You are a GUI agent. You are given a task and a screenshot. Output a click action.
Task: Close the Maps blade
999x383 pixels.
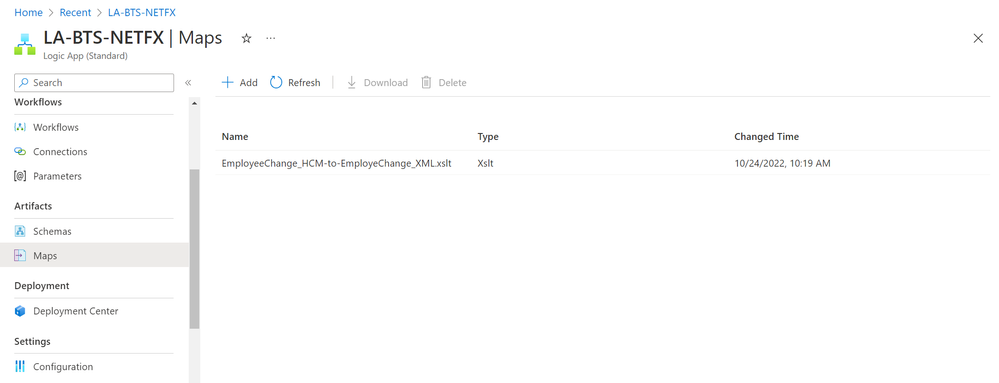tap(978, 38)
